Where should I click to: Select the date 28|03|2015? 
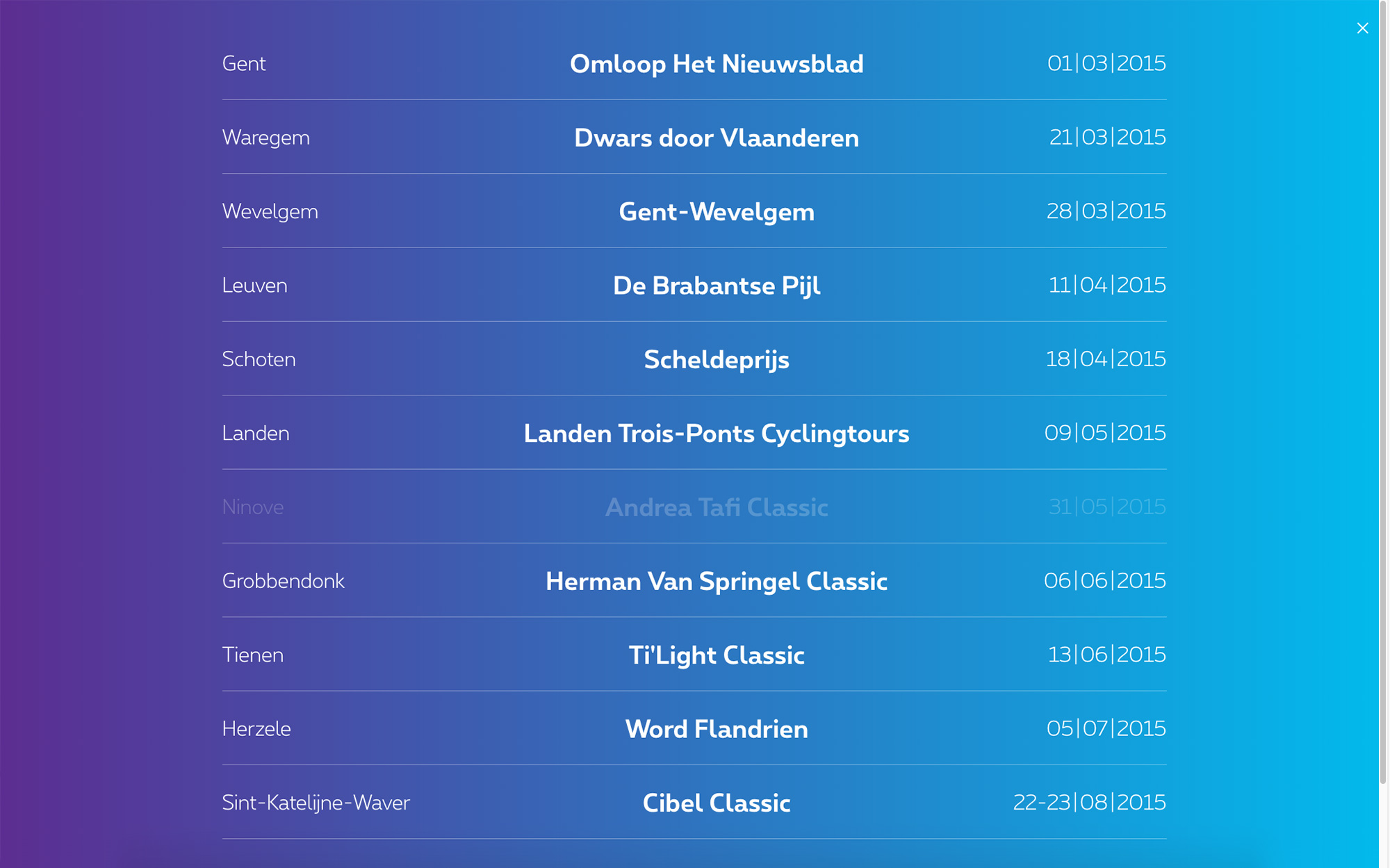[x=1106, y=211]
